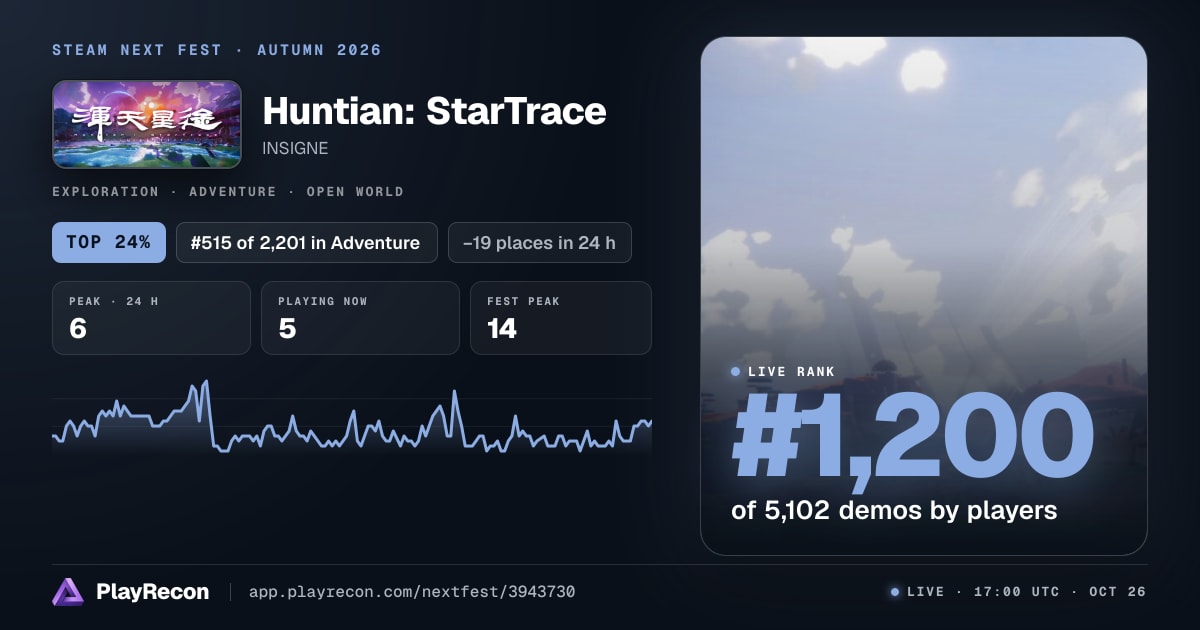
Task: Click the EXPLORATION tag
Action: pos(105,191)
